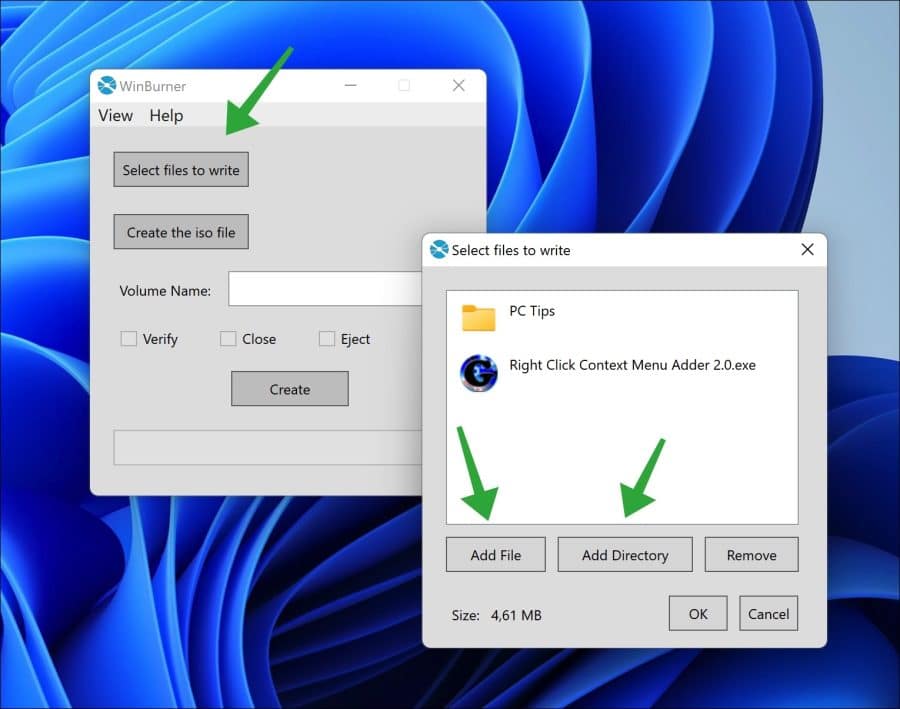
Task: Click the Add Directory button
Action: pyautogui.click(x=625, y=555)
